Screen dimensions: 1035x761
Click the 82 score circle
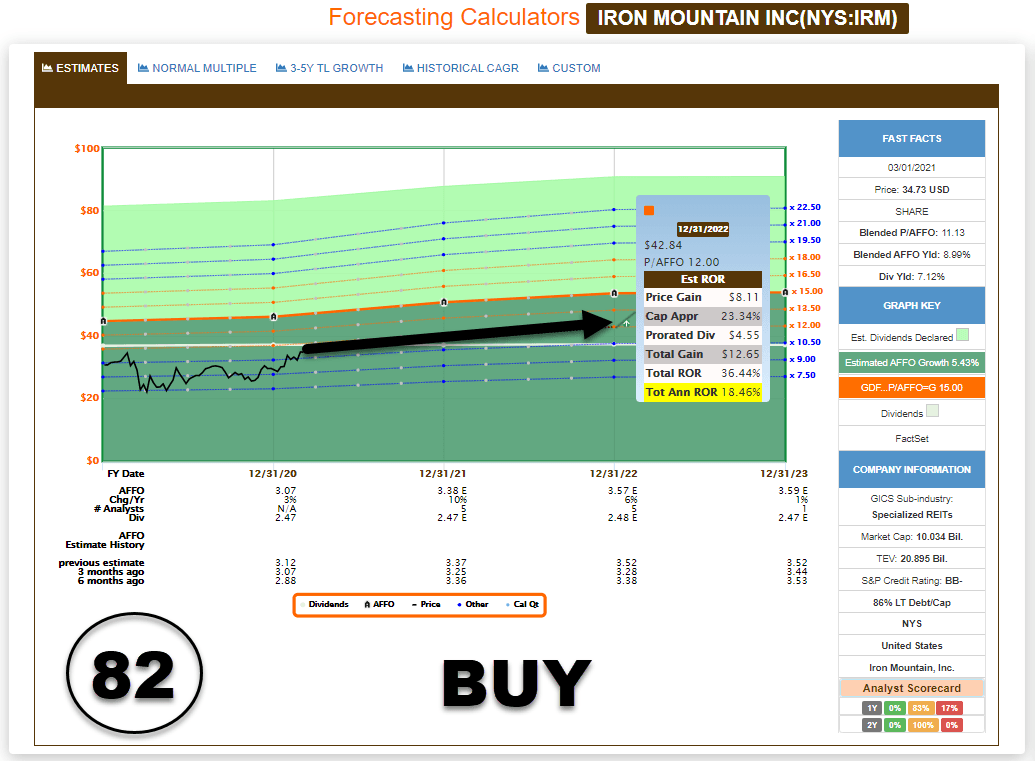tap(134, 673)
